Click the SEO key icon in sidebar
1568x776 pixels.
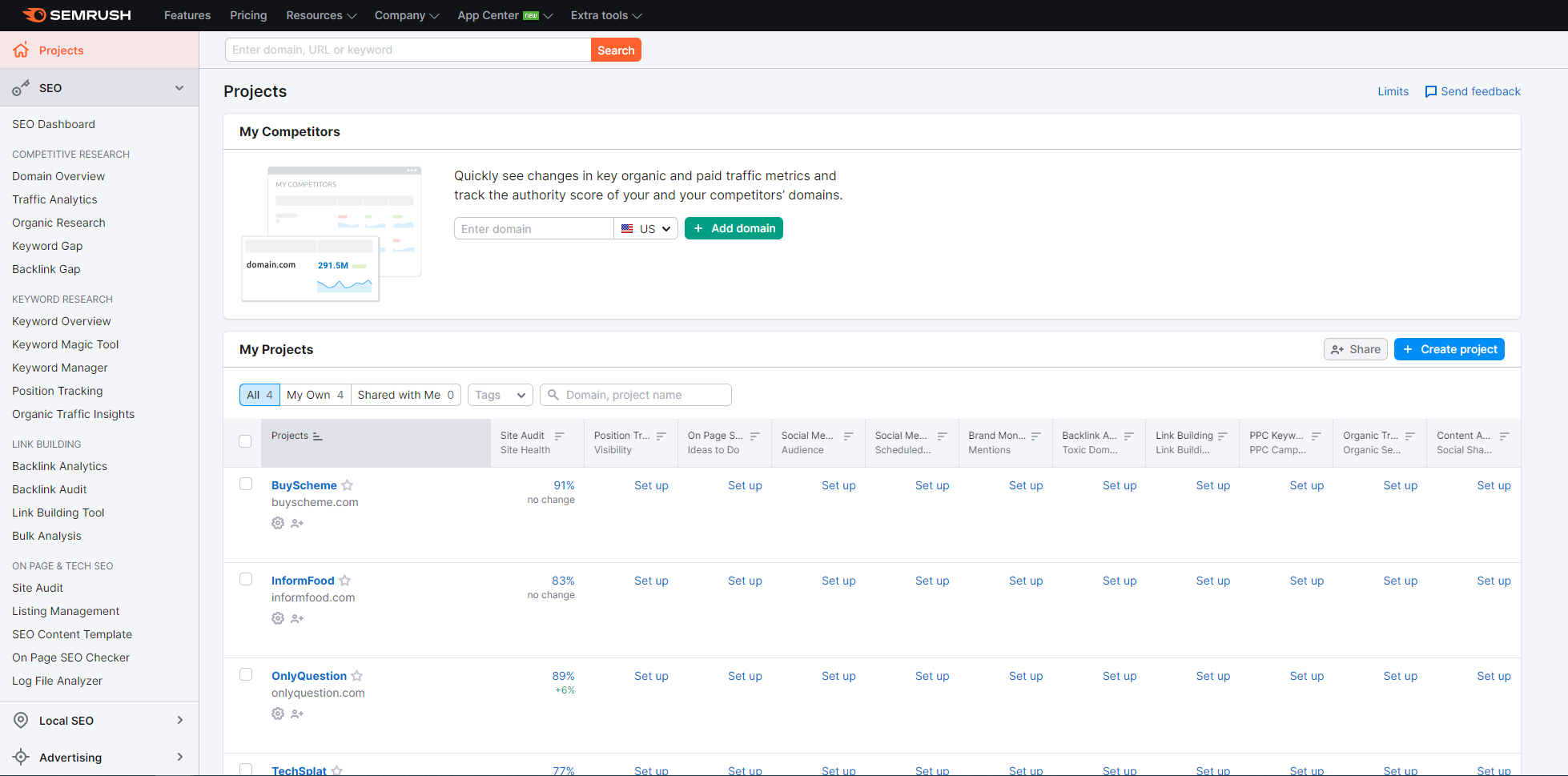pyautogui.click(x=21, y=88)
